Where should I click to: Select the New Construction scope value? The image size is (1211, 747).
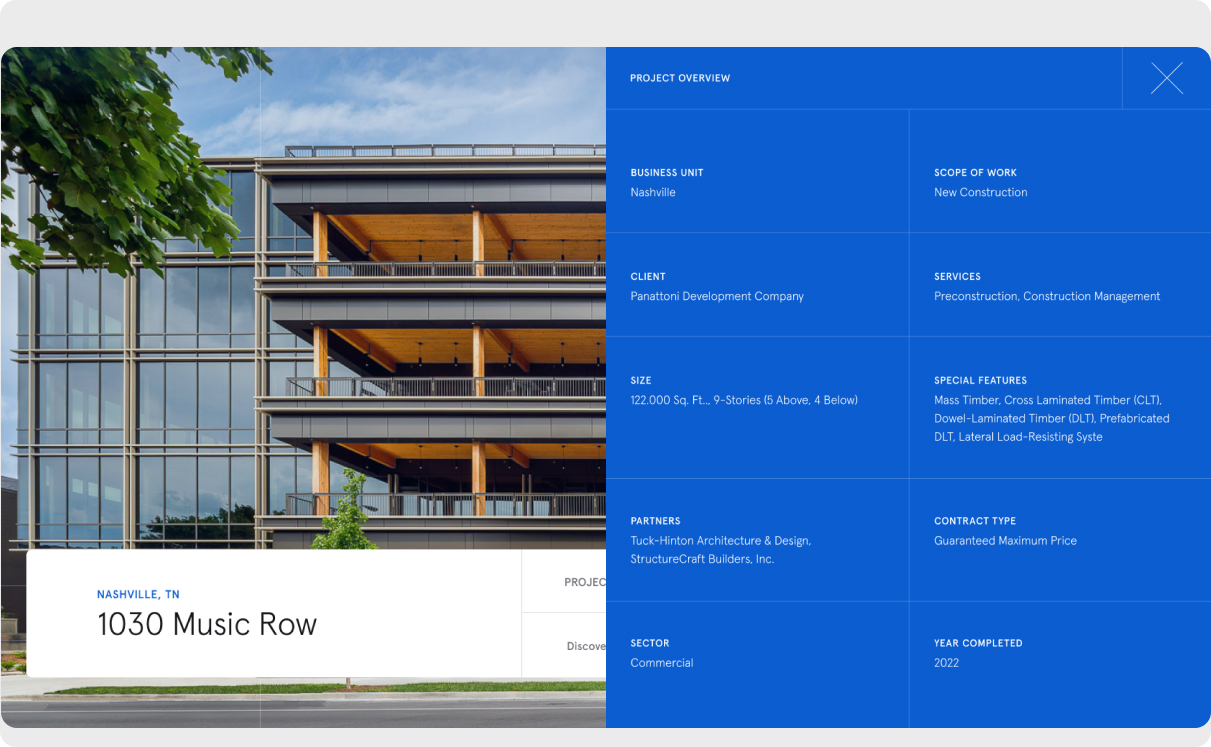coord(980,192)
